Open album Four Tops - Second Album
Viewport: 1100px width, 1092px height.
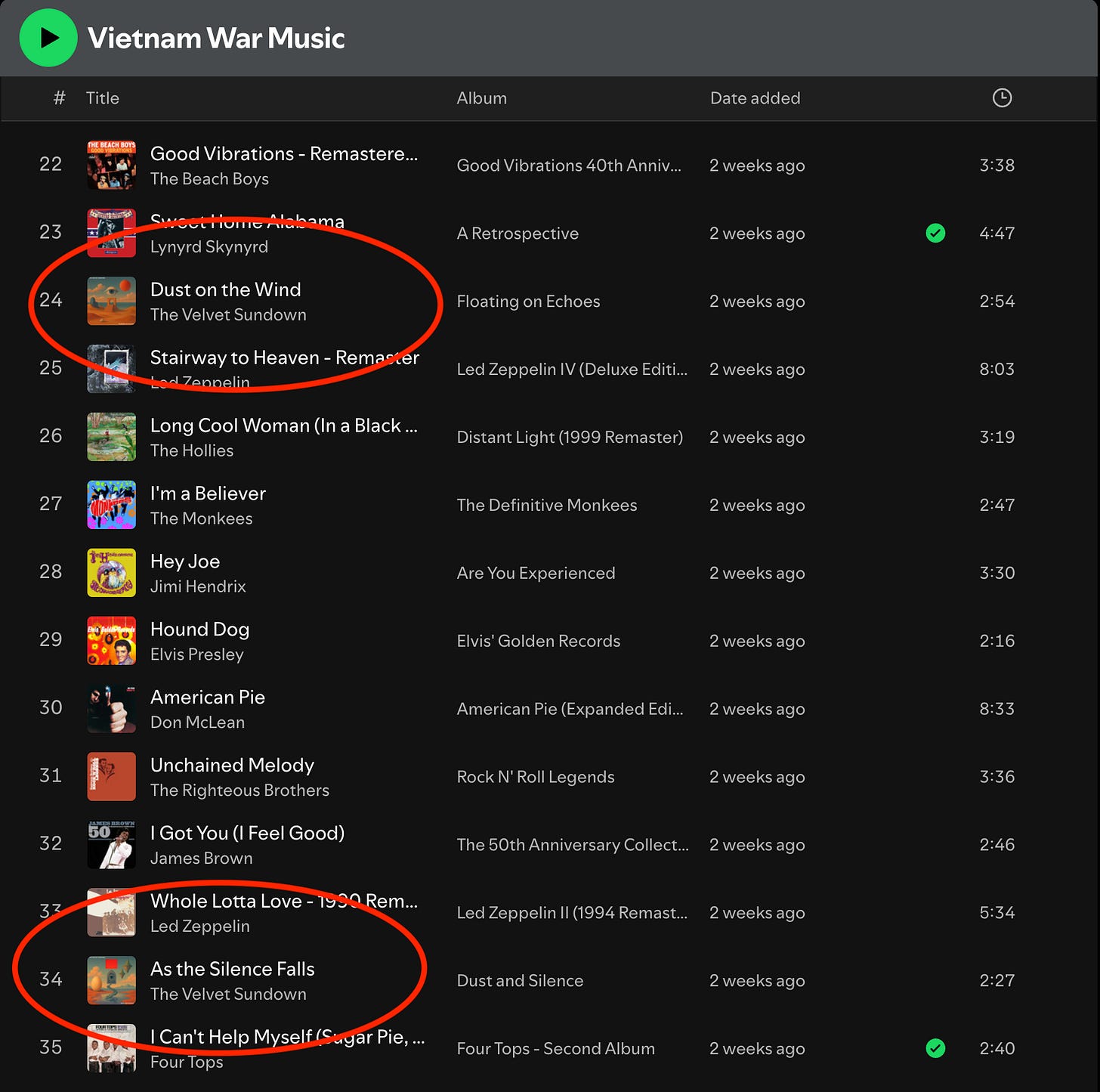tap(556, 1050)
